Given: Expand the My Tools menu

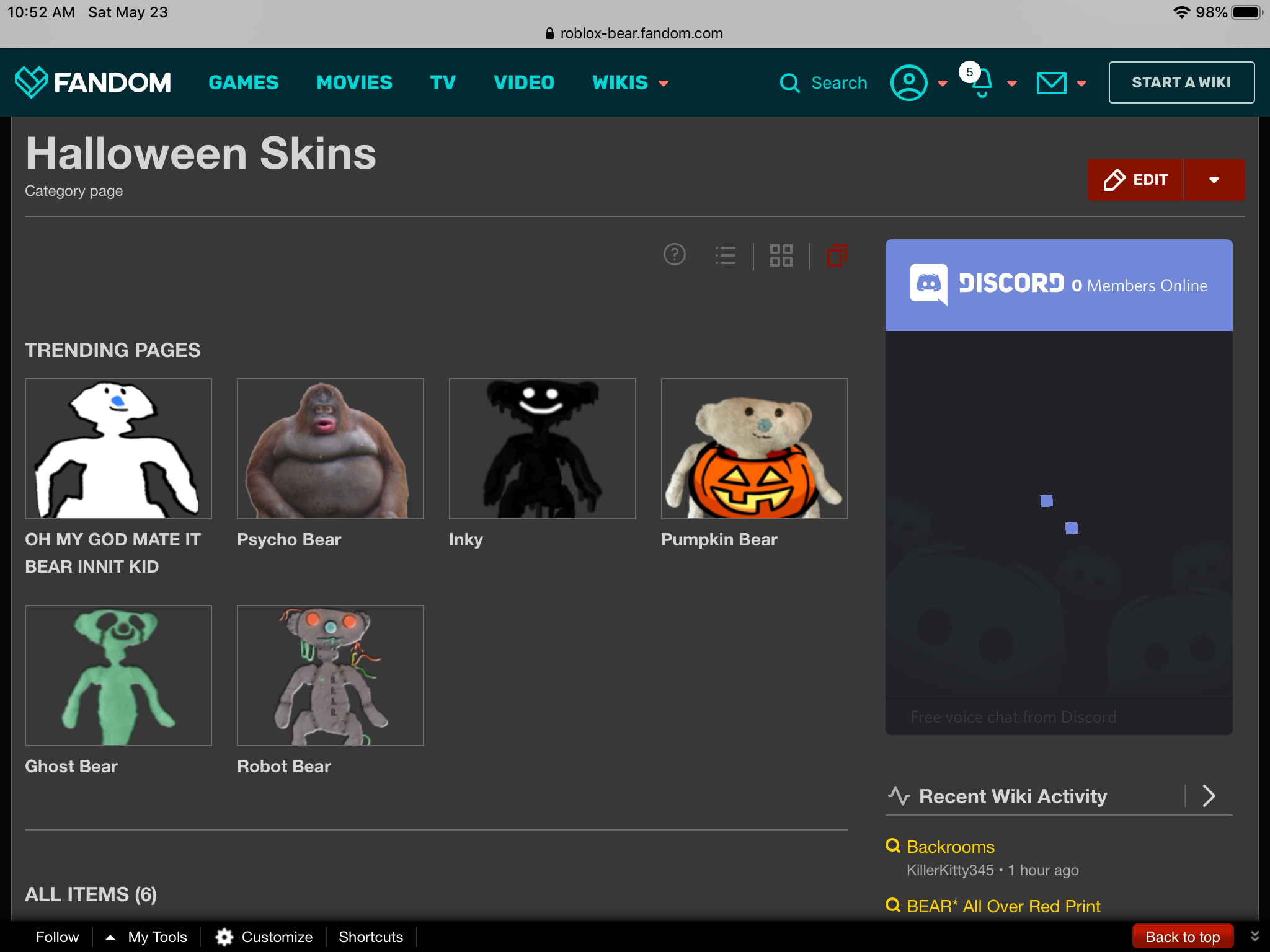Looking at the screenshot, I should tap(147, 937).
